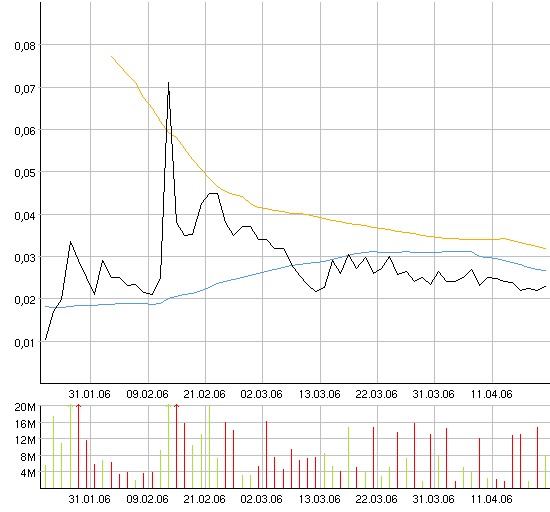The width and height of the screenshot is (550, 512).
Task: Click the red volume bar after 02.03.06
Action: [267, 454]
